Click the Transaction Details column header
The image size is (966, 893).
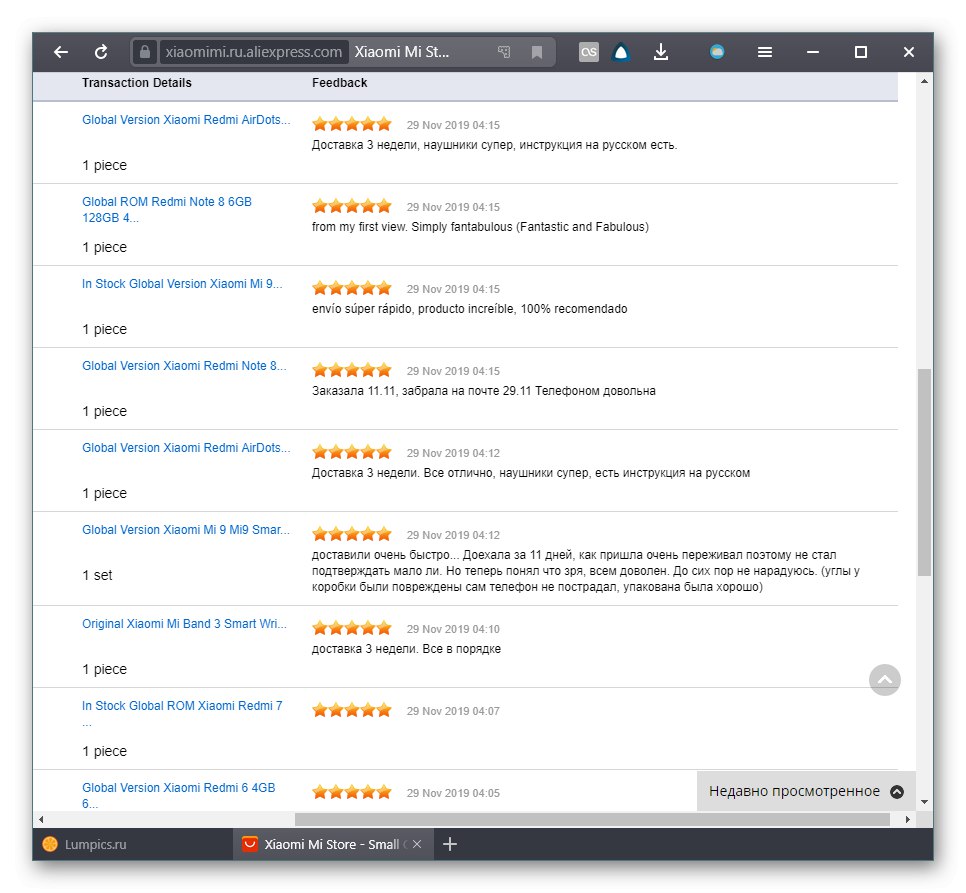coord(137,83)
